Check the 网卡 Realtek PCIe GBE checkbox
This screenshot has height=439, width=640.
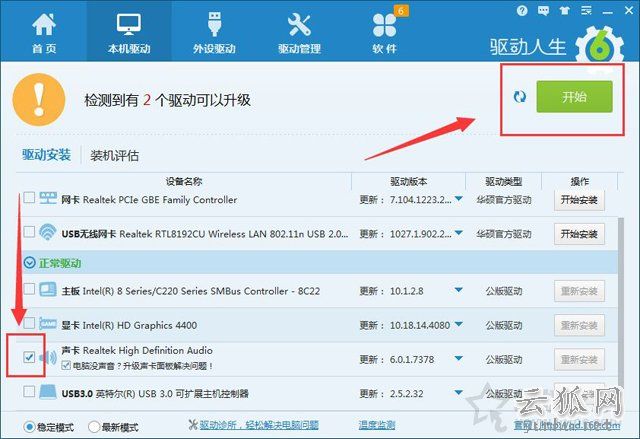click(29, 198)
